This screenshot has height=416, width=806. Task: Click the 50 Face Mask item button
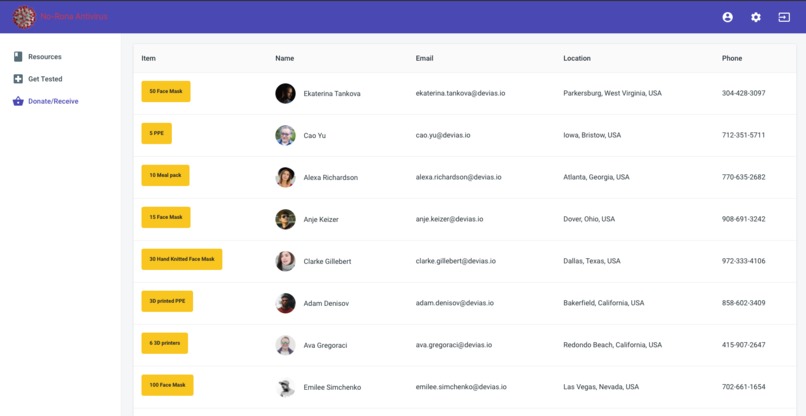pyautogui.click(x=166, y=92)
